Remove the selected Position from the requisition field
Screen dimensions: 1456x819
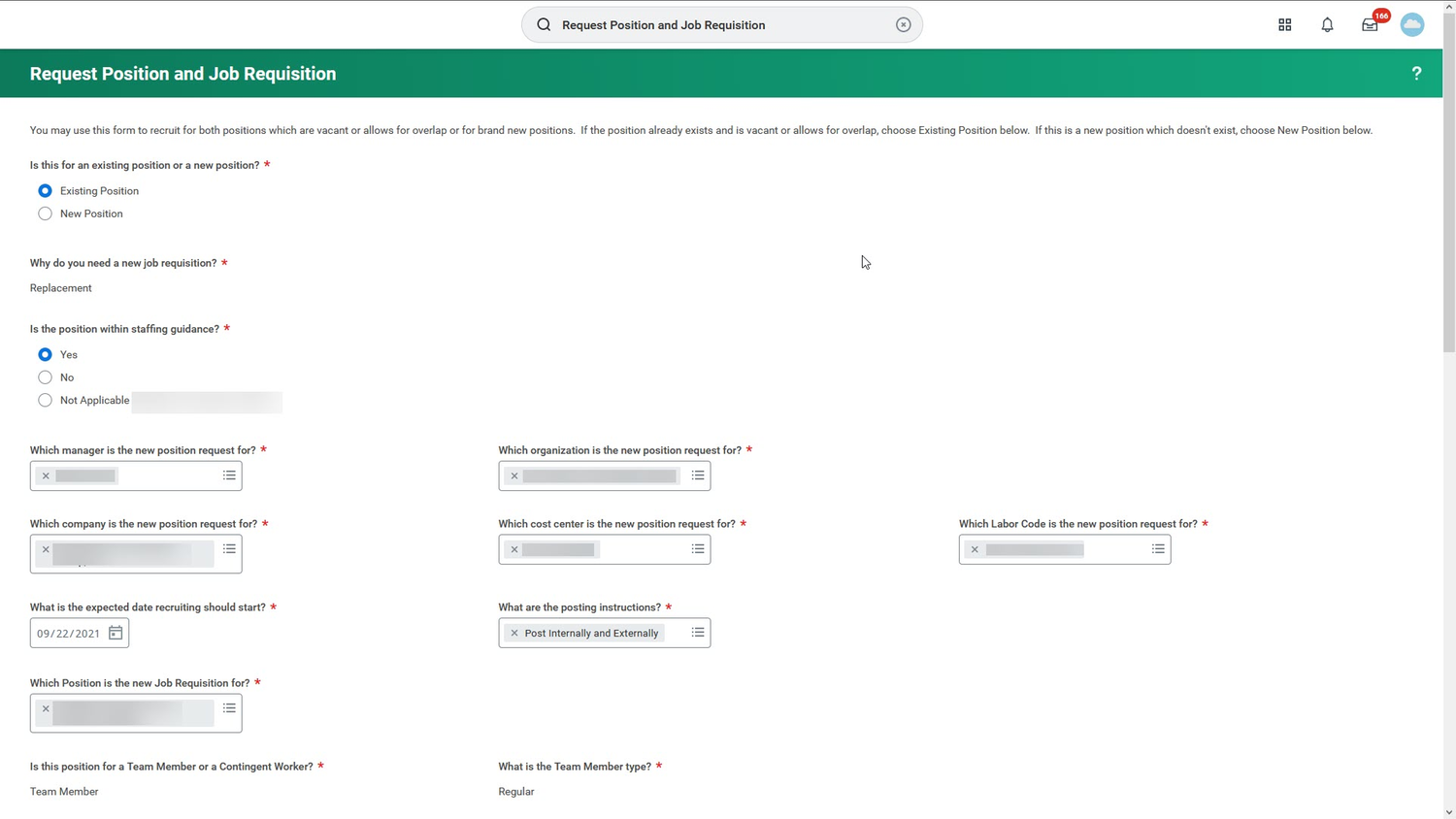coord(46,708)
